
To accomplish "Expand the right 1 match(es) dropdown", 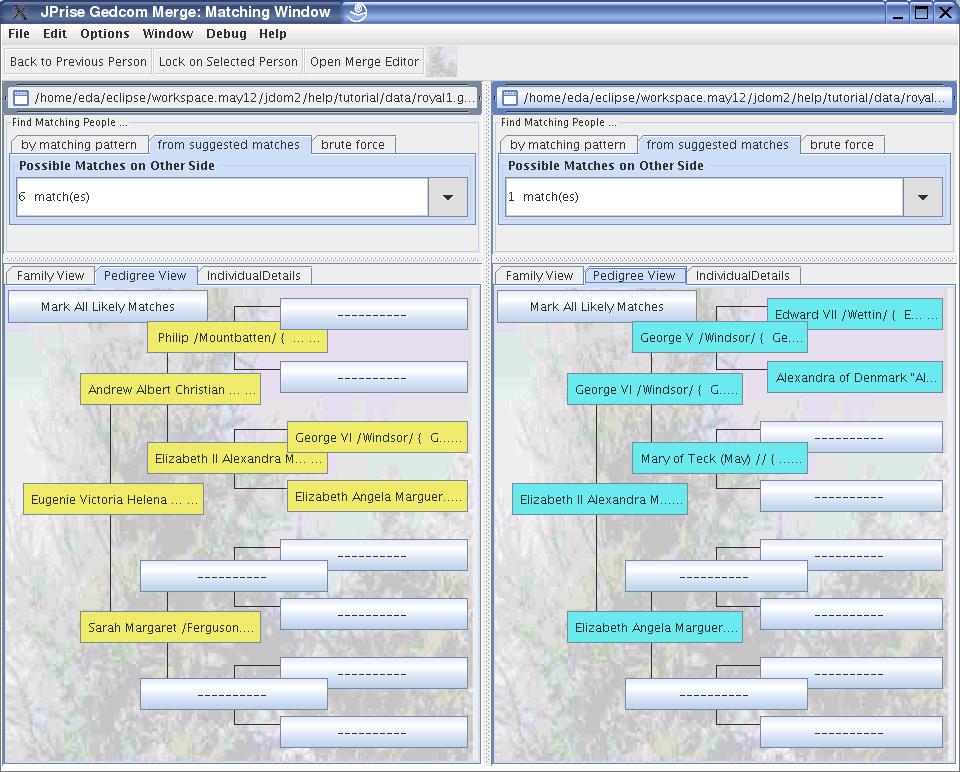I will (922, 197).
